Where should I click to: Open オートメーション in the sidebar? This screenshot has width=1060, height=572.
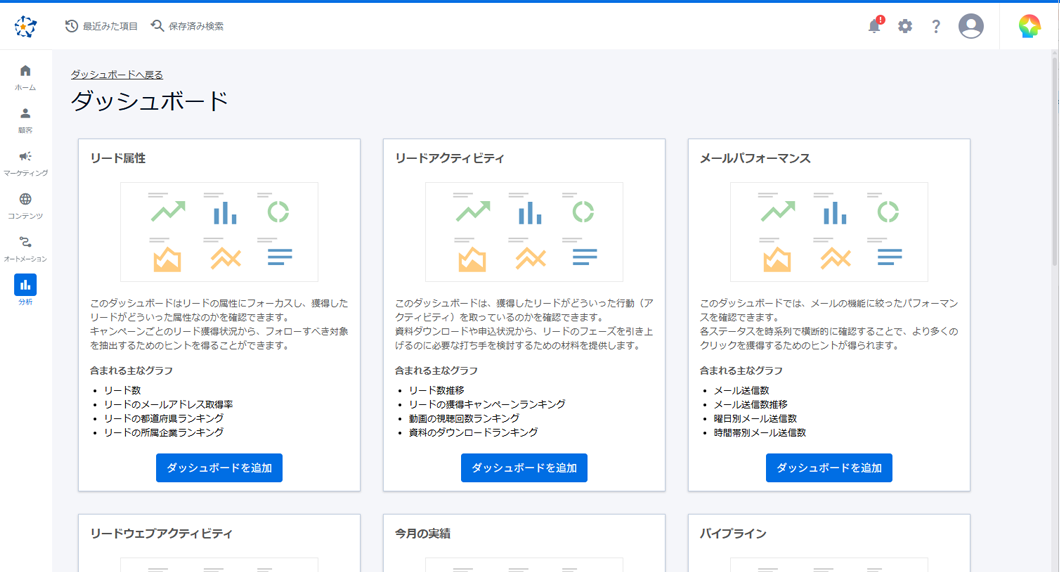(x=26, y=249)
